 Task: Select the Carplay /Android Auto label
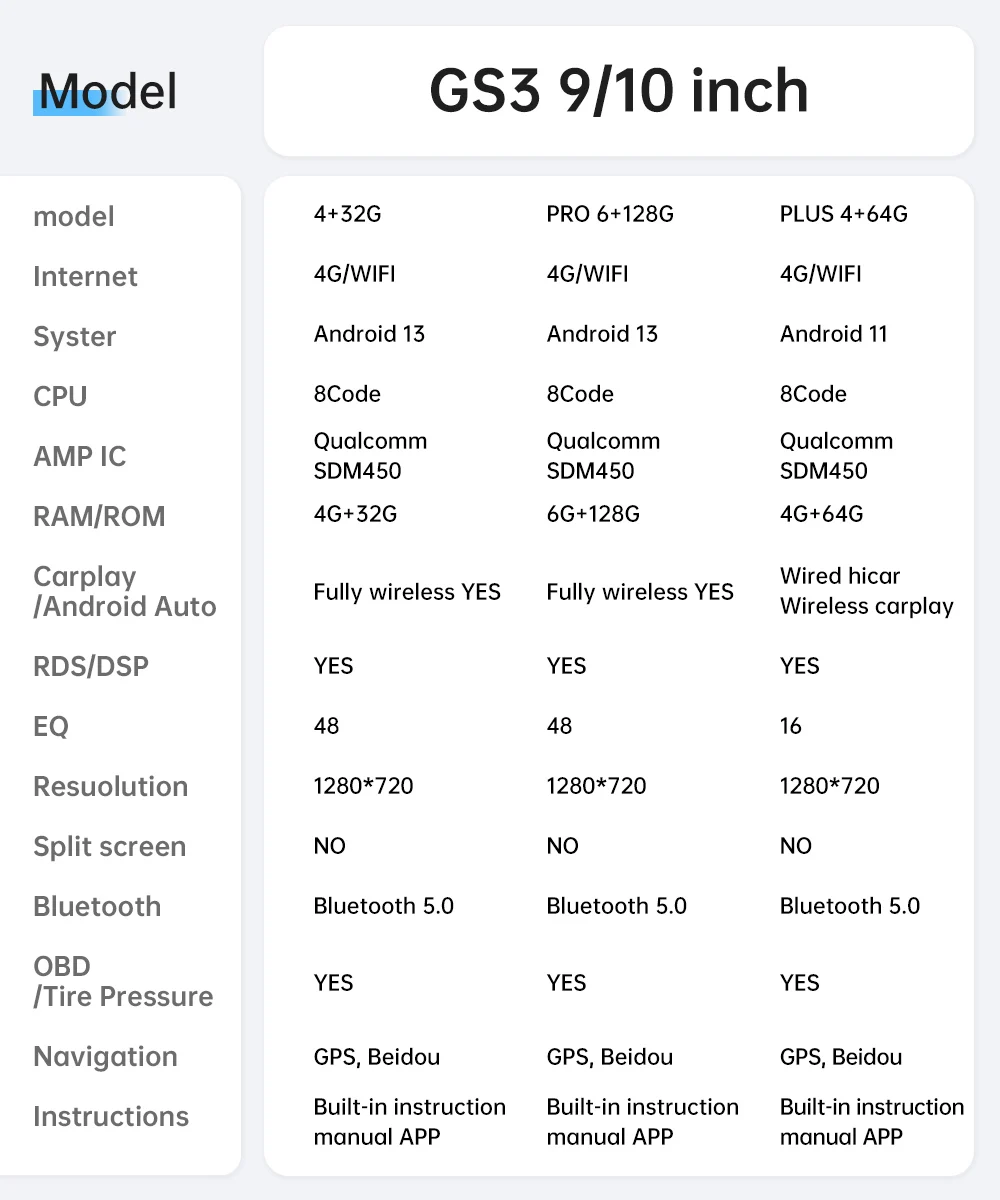click(x=124, y=591)
